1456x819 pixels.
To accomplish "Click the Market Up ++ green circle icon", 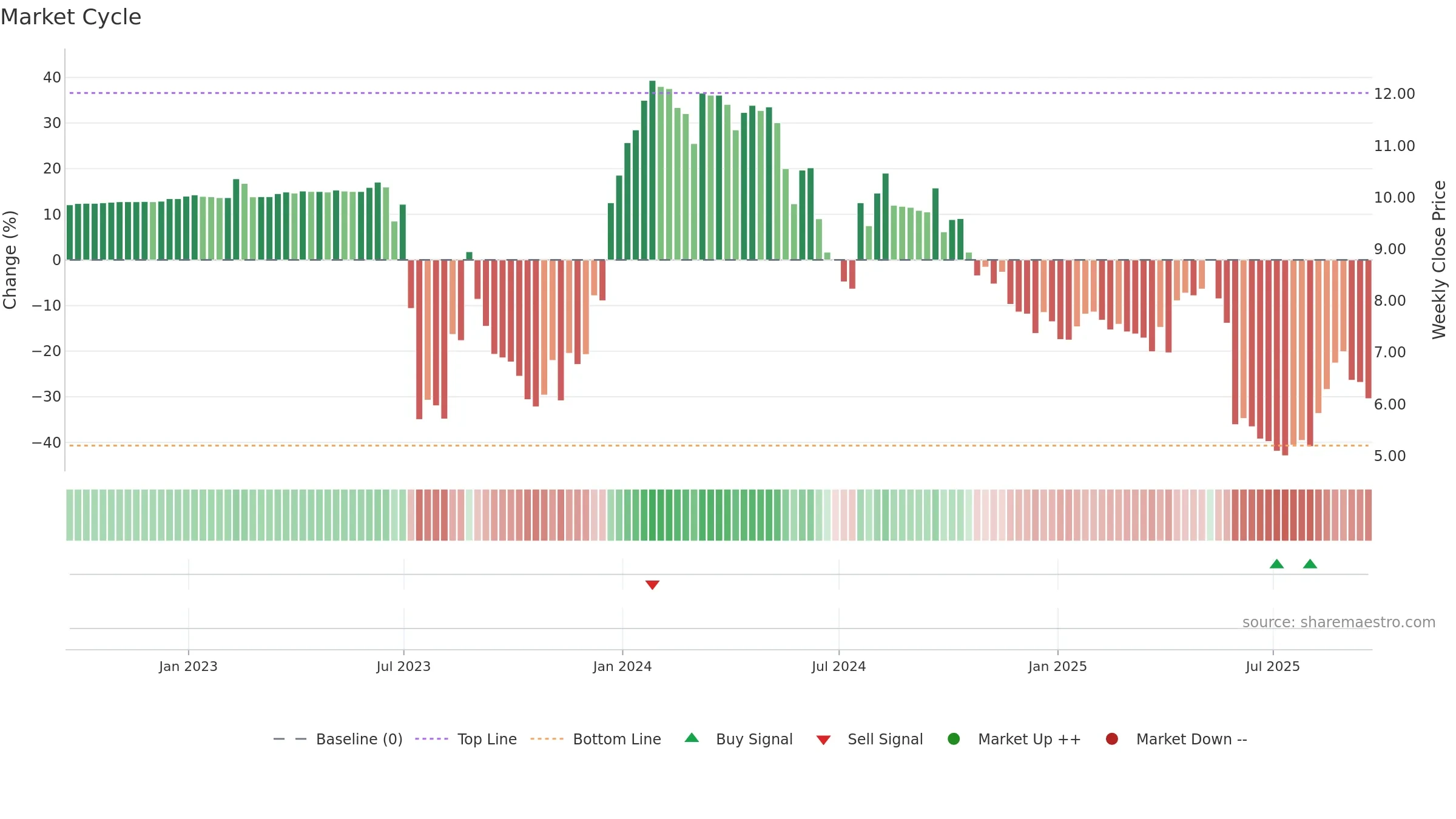I will click(x=954, y=739).
